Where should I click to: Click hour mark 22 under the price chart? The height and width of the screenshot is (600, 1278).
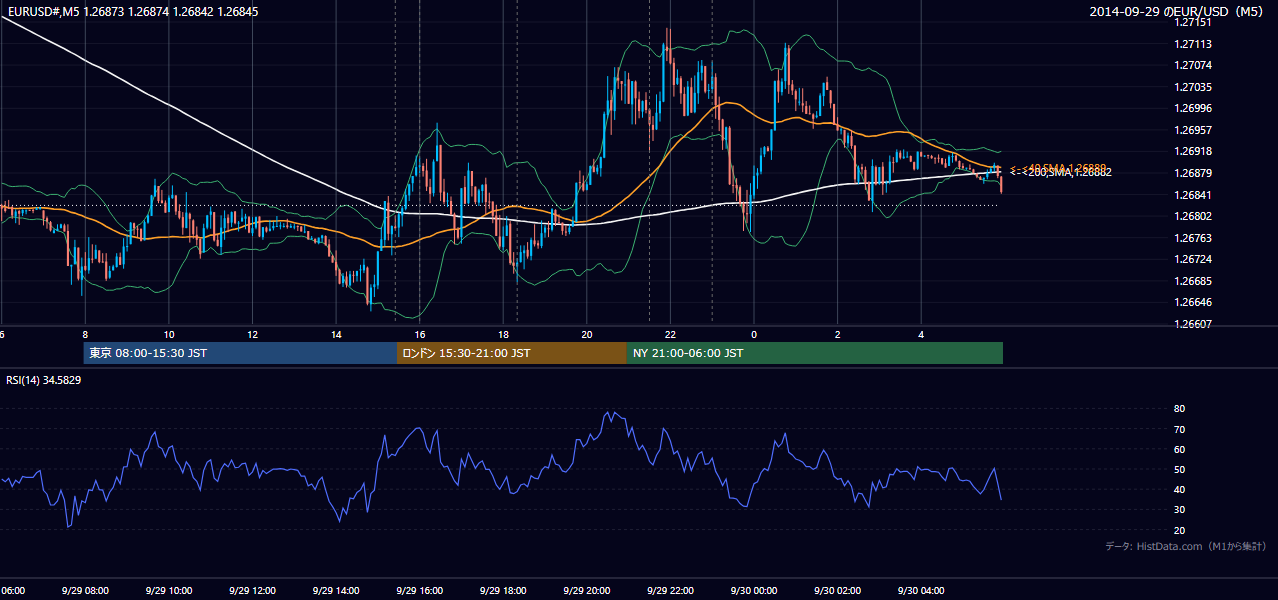point(671,334)
